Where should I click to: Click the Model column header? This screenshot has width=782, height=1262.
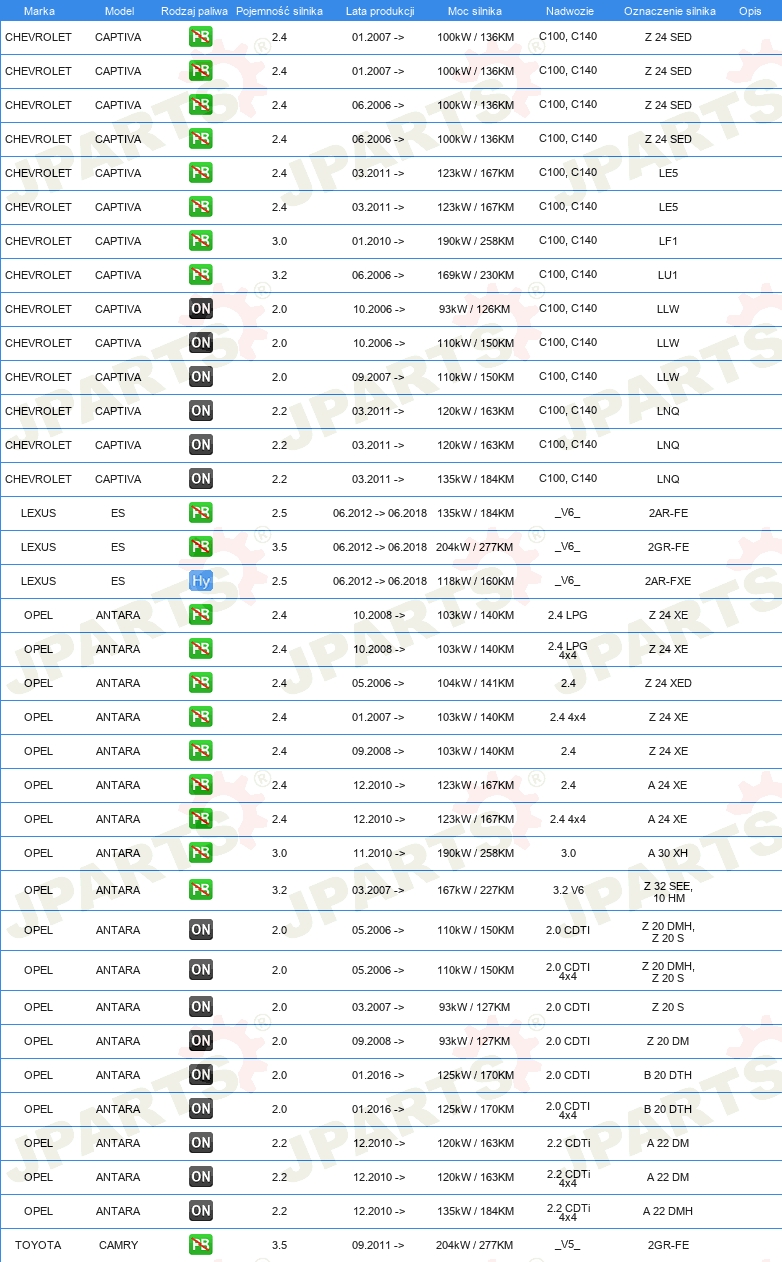(x=119, y=11)
